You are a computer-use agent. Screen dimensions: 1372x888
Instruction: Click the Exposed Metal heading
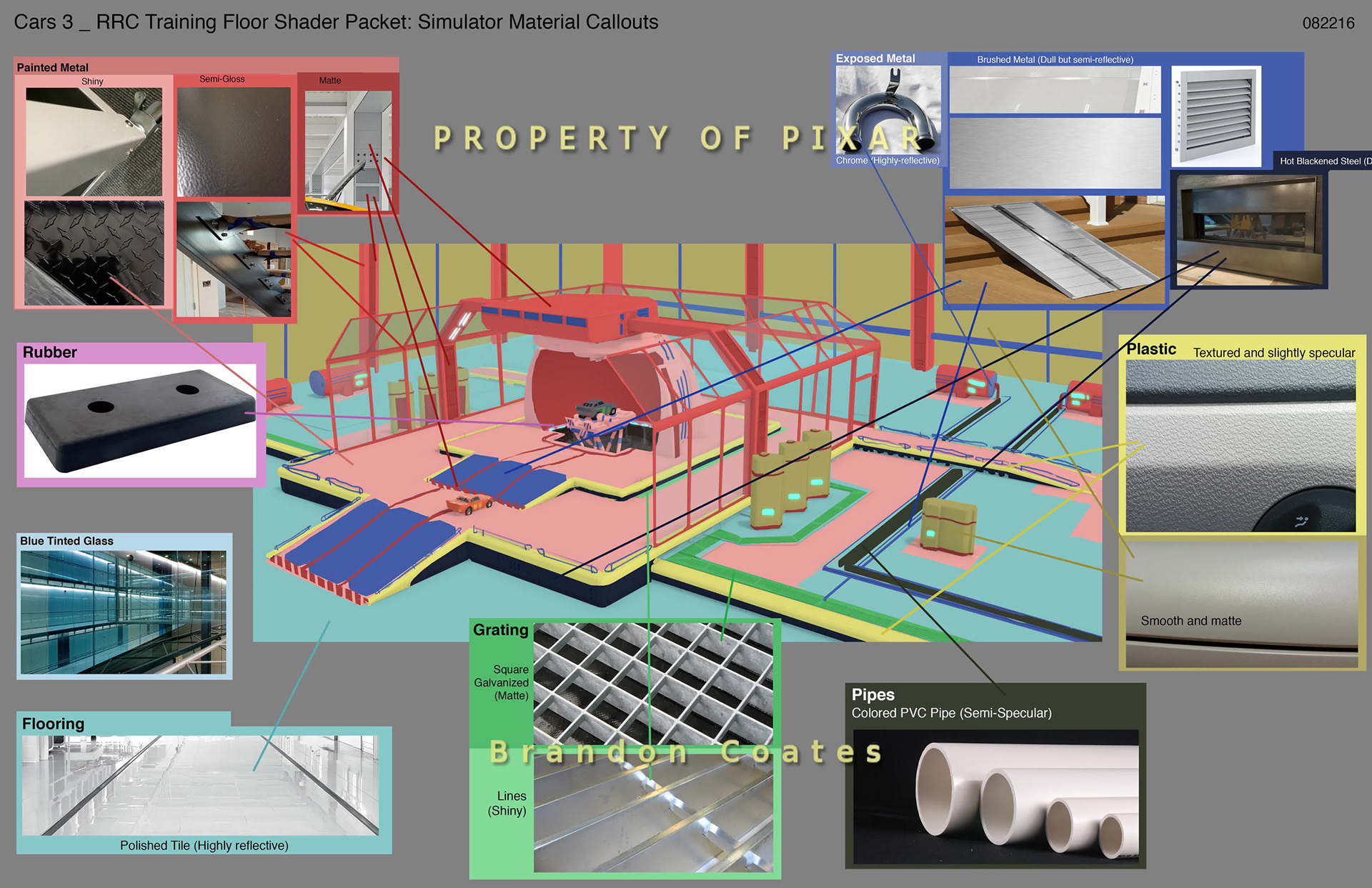[x=875, y=59]
